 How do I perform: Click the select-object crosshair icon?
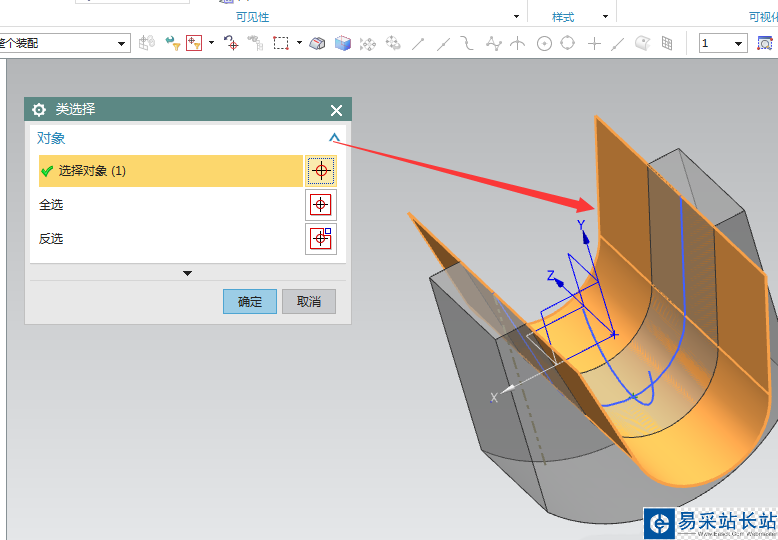click(320, 171)
